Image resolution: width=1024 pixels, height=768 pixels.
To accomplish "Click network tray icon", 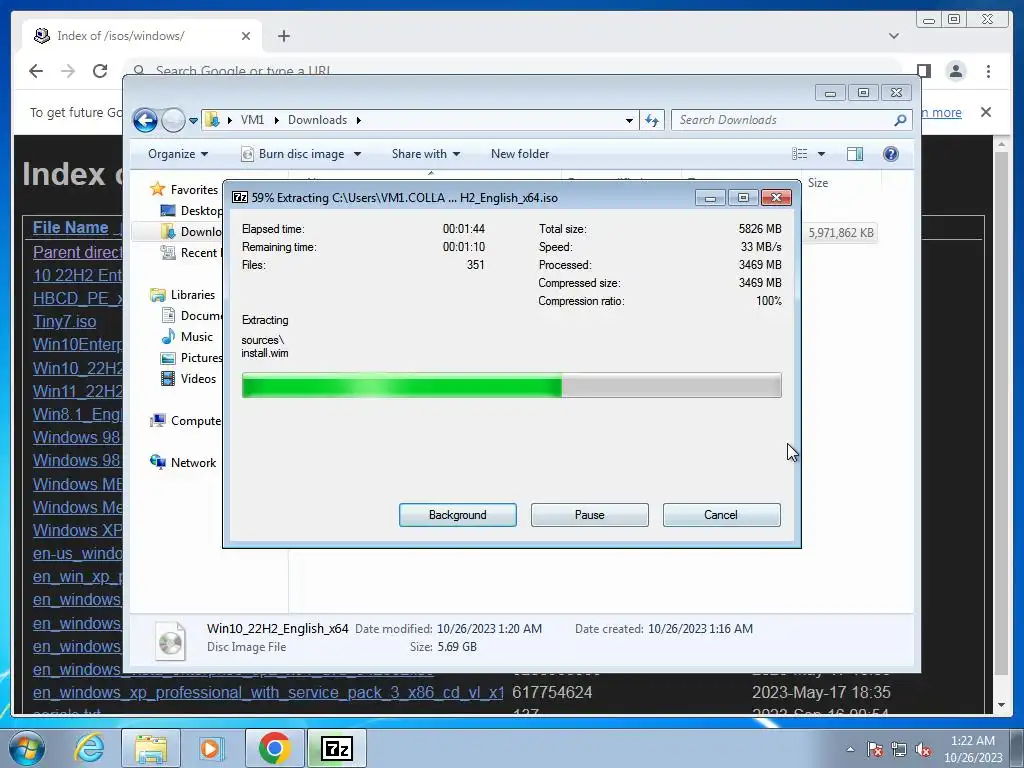I will (899, 749).
